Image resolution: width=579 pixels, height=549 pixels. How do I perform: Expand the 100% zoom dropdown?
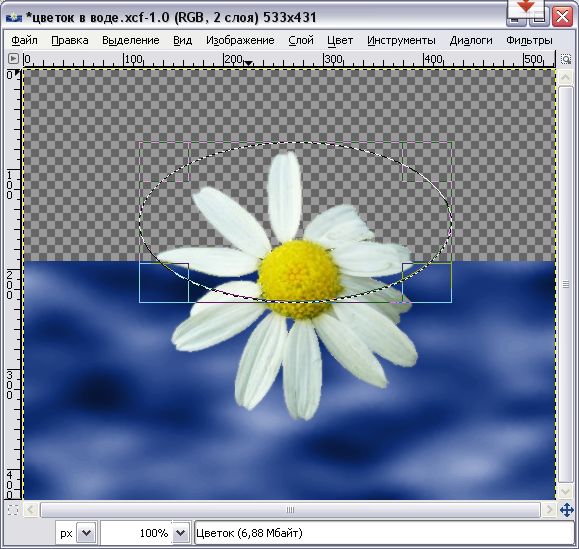click(x=181, y=533)
